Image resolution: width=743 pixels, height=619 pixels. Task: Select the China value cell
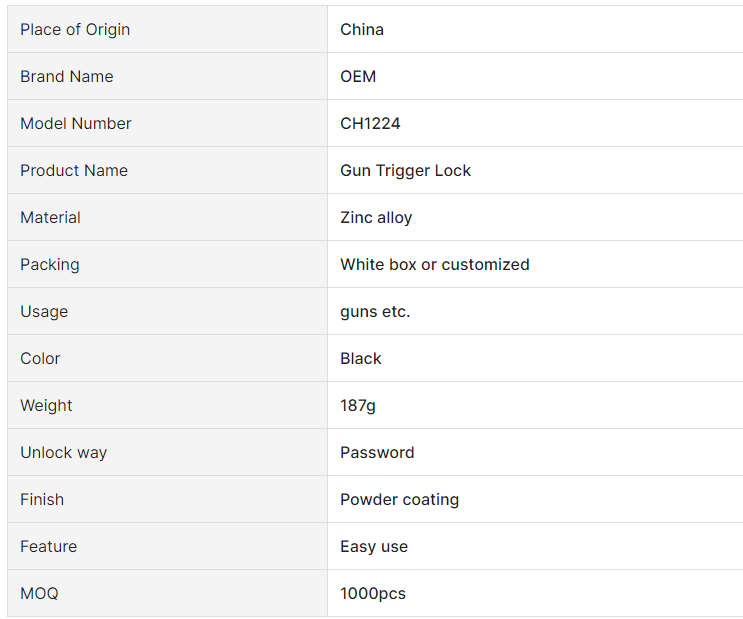pyautogui.click(x=535, y=29)
